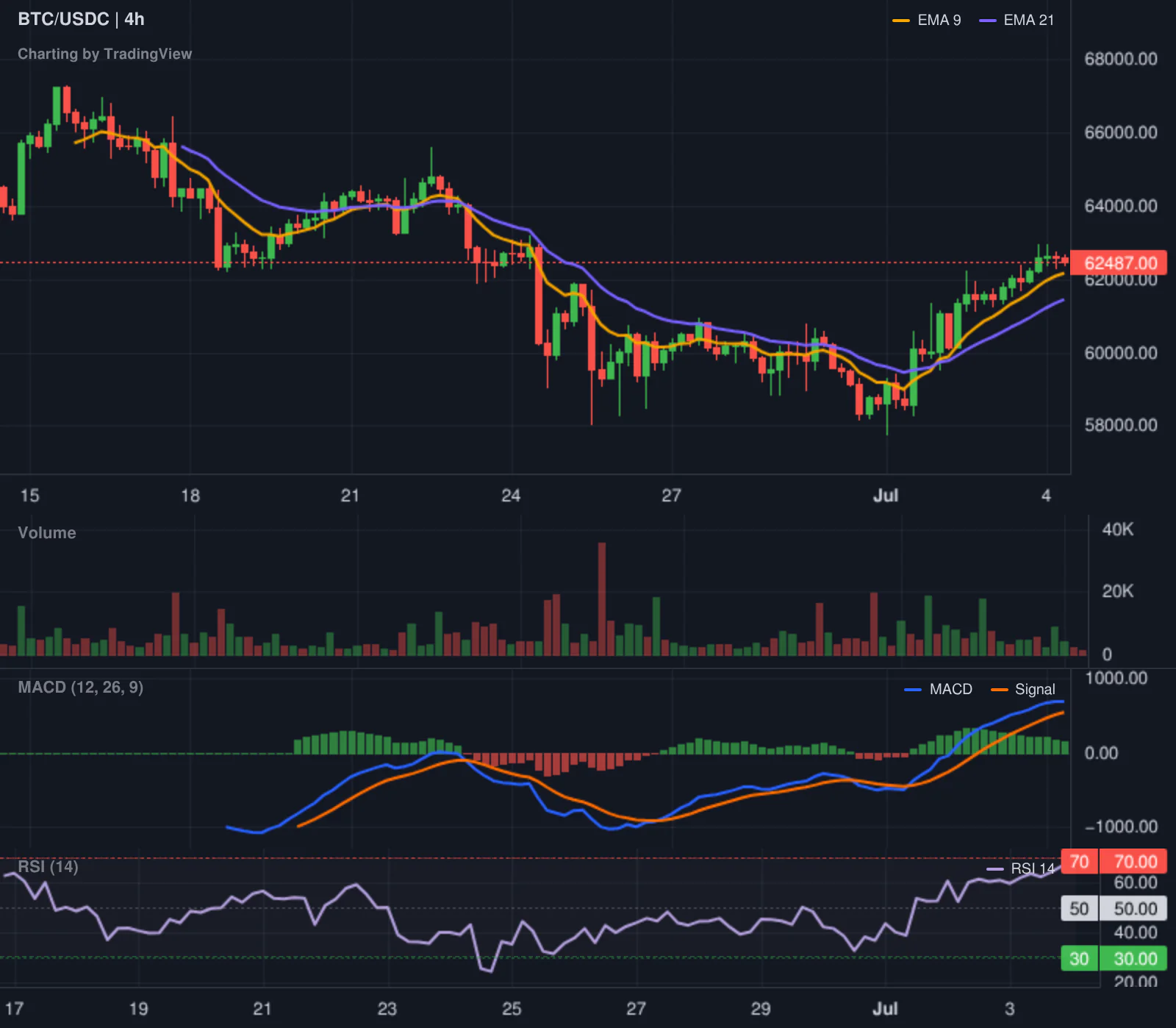Click the gray 50 midline level tag
Viewport: 1176px width, 1028px height.
pyautogui.click(x=1079, y=909)
